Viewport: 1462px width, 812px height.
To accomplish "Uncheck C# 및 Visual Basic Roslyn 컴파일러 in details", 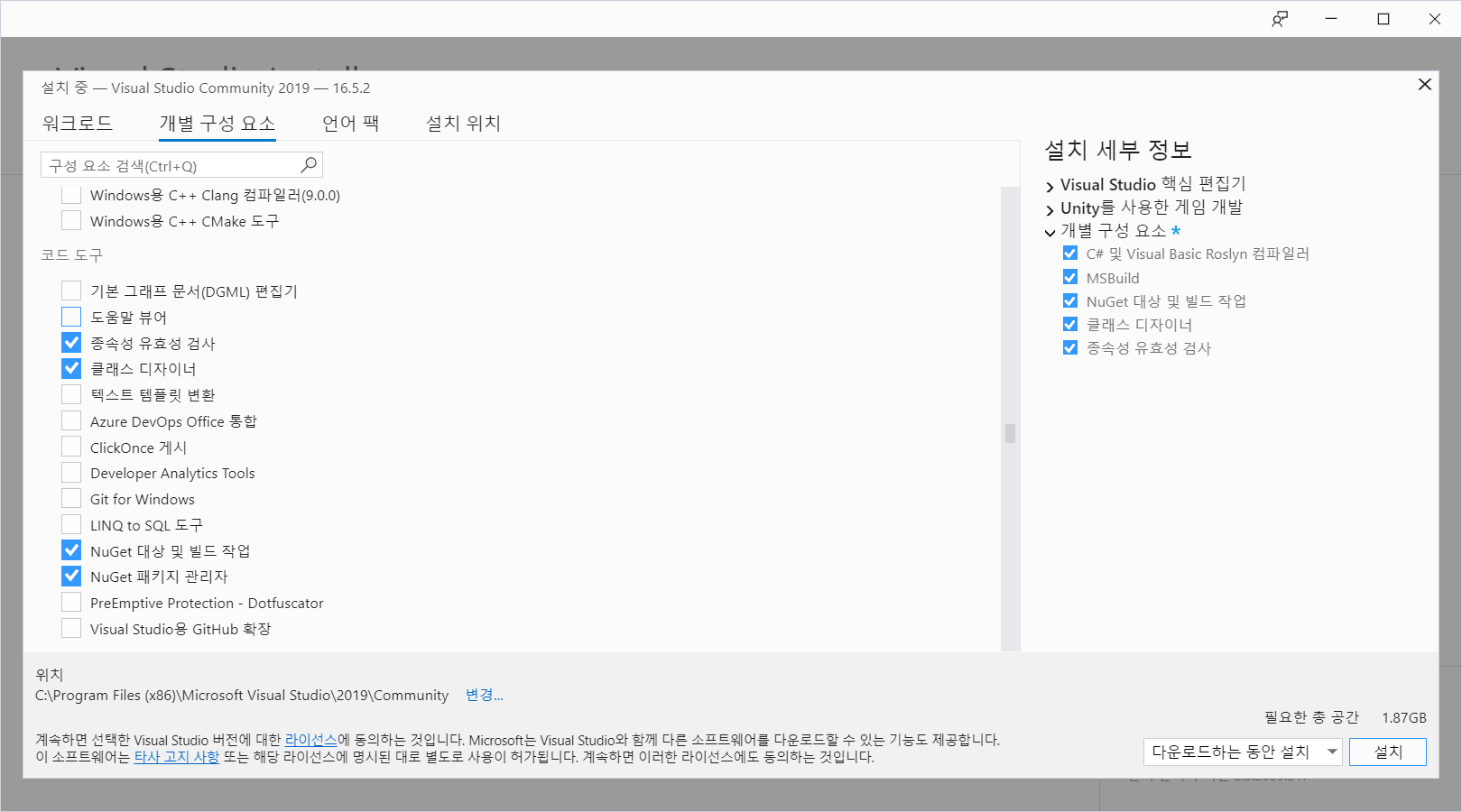I will pos(1070,254).
